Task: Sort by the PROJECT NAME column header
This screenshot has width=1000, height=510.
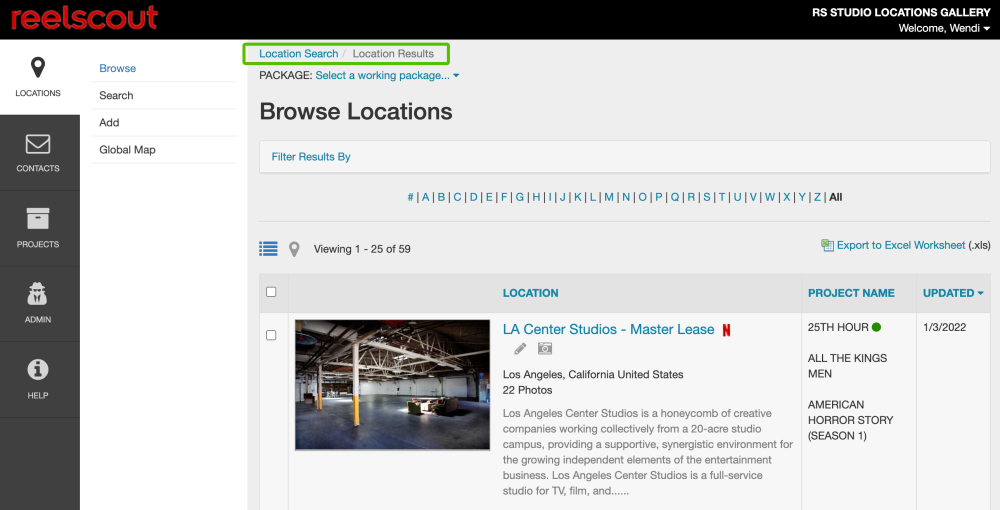Action: (851, 293)
